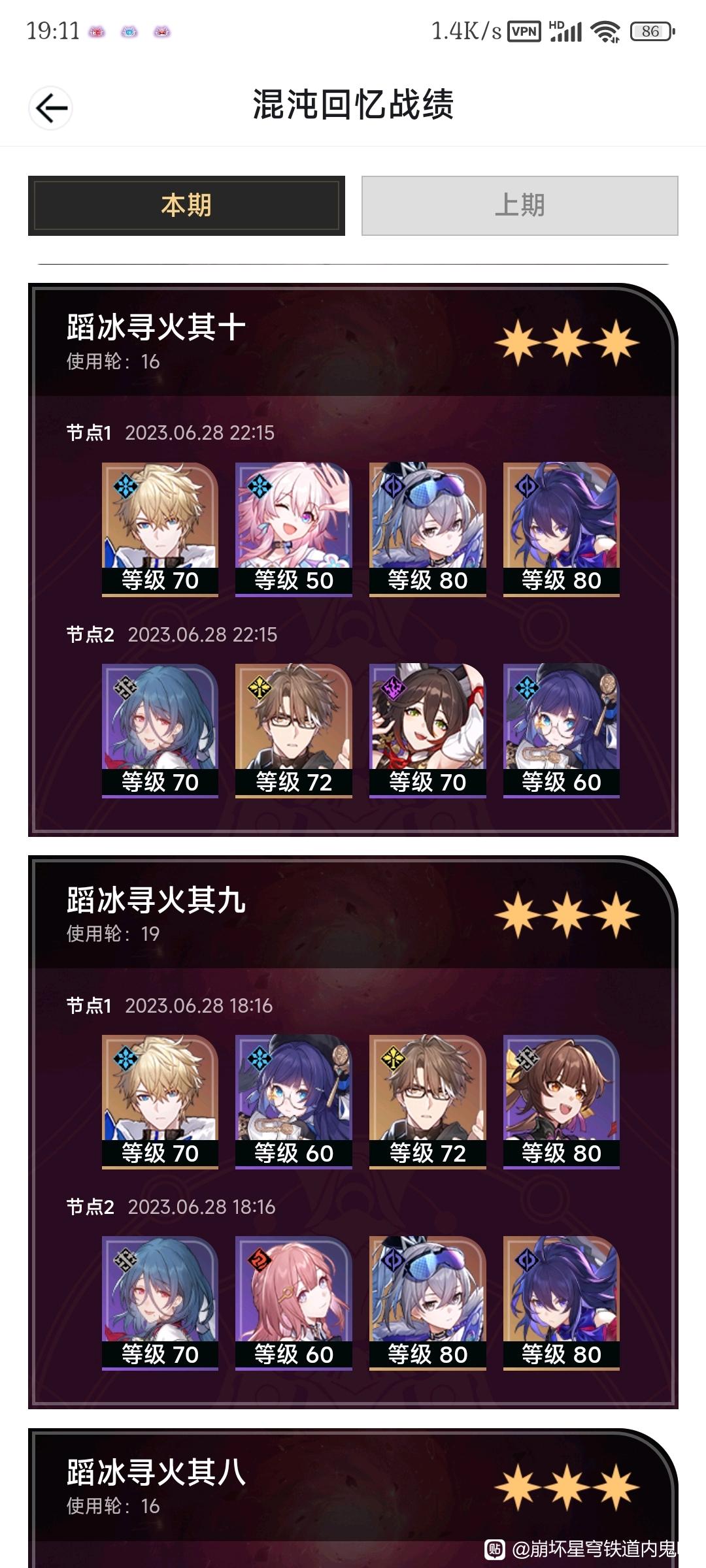Tap the three-star rating of 其十
The width and height of the screenshot is (706, 1568).
(567, 342)
